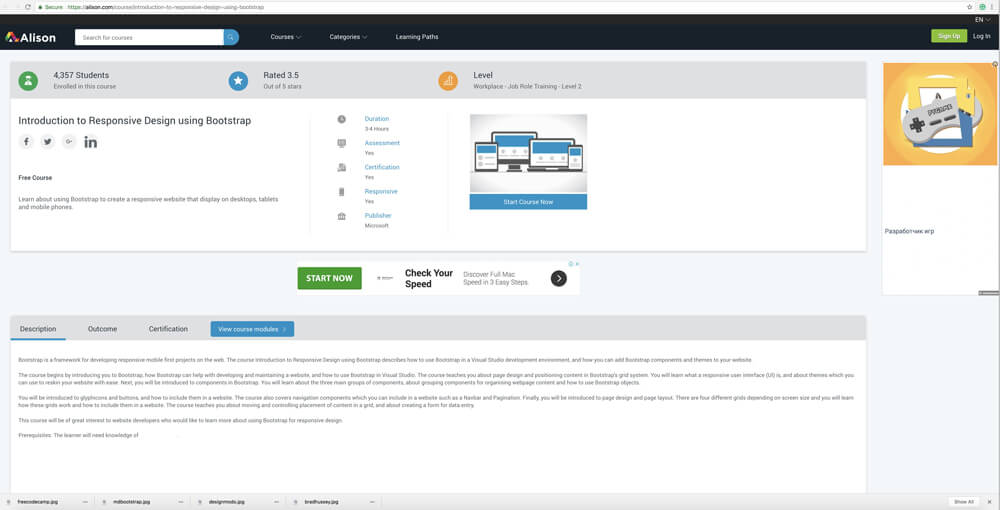Click the clock icon beside Duration
Image resolution: width=1000 pixels, height=510 pixels.
click(342, 119)
